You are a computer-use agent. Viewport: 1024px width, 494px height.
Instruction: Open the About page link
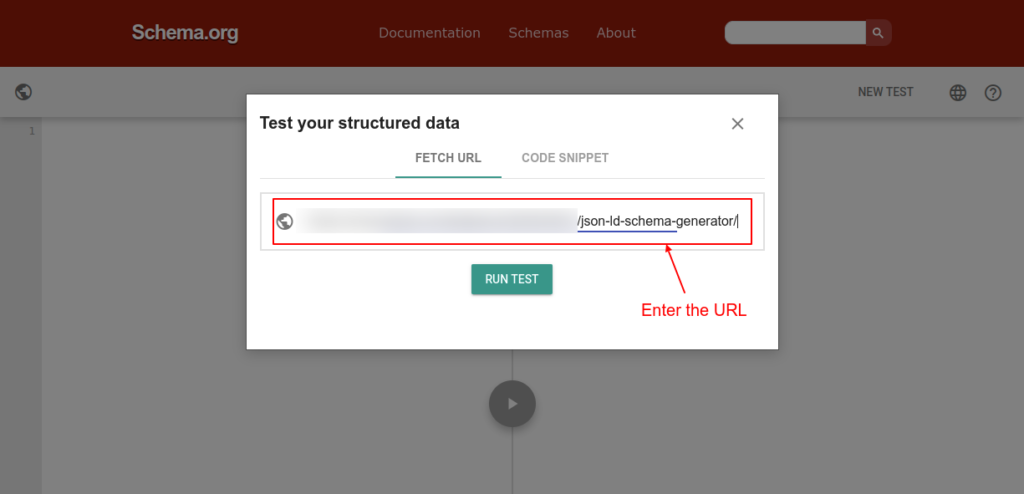(616, 33)
